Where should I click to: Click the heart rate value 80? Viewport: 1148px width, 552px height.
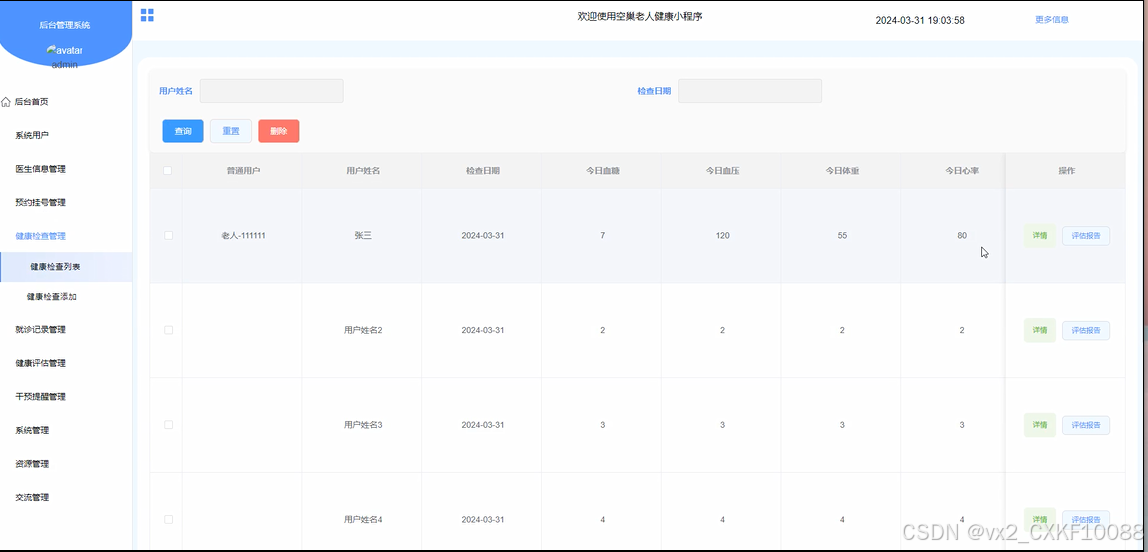coord(962,236)
